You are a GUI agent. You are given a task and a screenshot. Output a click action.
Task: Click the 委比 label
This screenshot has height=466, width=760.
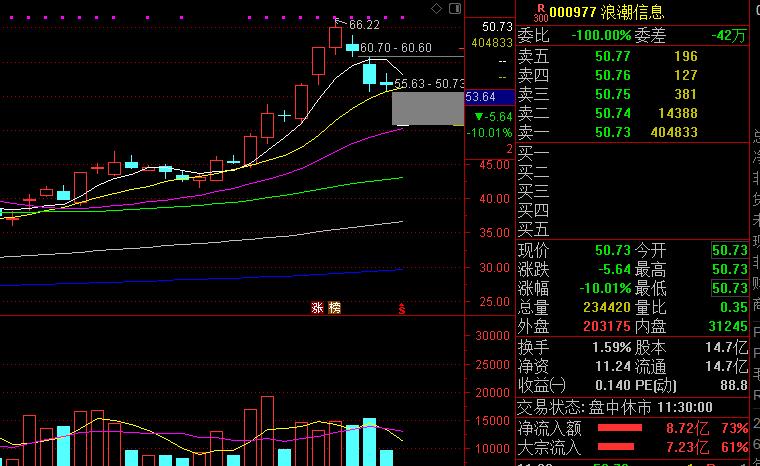tap(533, 35)
